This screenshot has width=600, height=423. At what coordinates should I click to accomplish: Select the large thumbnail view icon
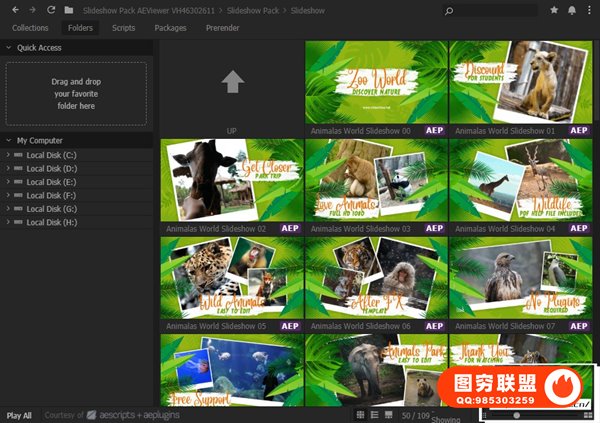389,414
